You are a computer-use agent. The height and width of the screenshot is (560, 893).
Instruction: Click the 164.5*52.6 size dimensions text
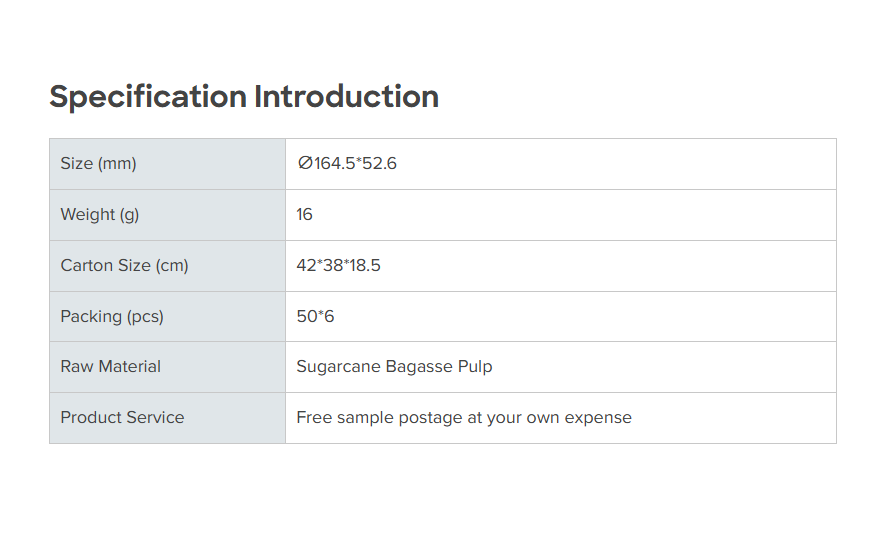[x=356, y=164]
